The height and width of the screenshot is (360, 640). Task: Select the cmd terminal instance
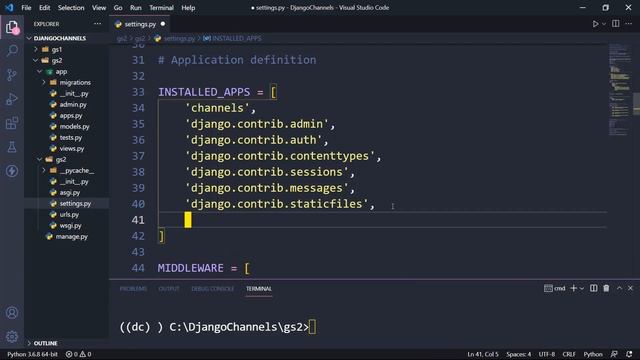point(555,288)
